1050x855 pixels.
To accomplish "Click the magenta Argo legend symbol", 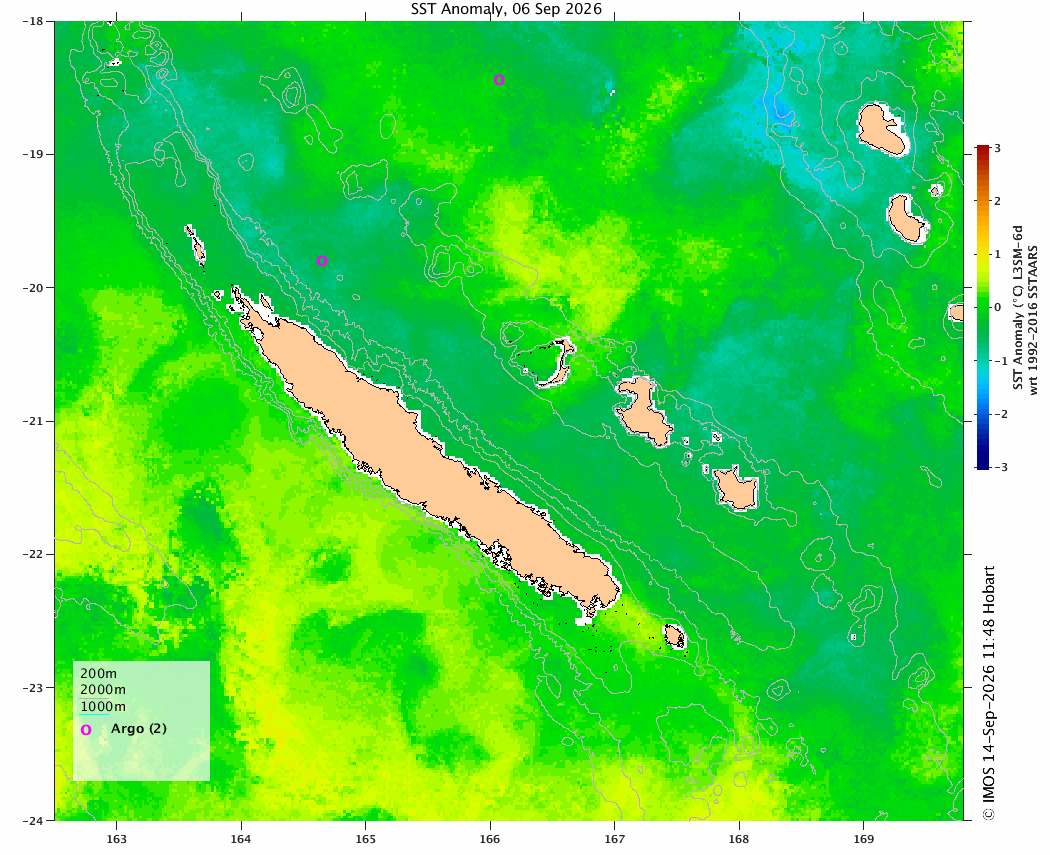I will [86, 730].
